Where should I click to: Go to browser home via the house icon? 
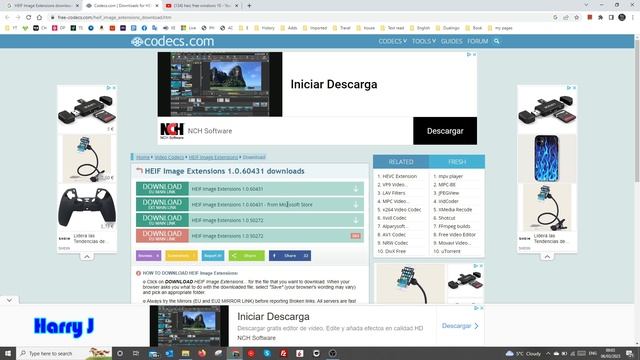[39, 18]
